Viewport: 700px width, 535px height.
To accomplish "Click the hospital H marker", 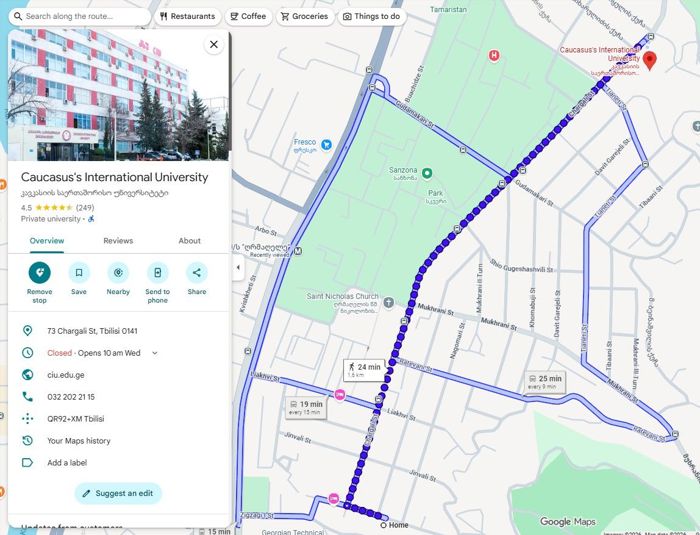I will coord(494,56).
